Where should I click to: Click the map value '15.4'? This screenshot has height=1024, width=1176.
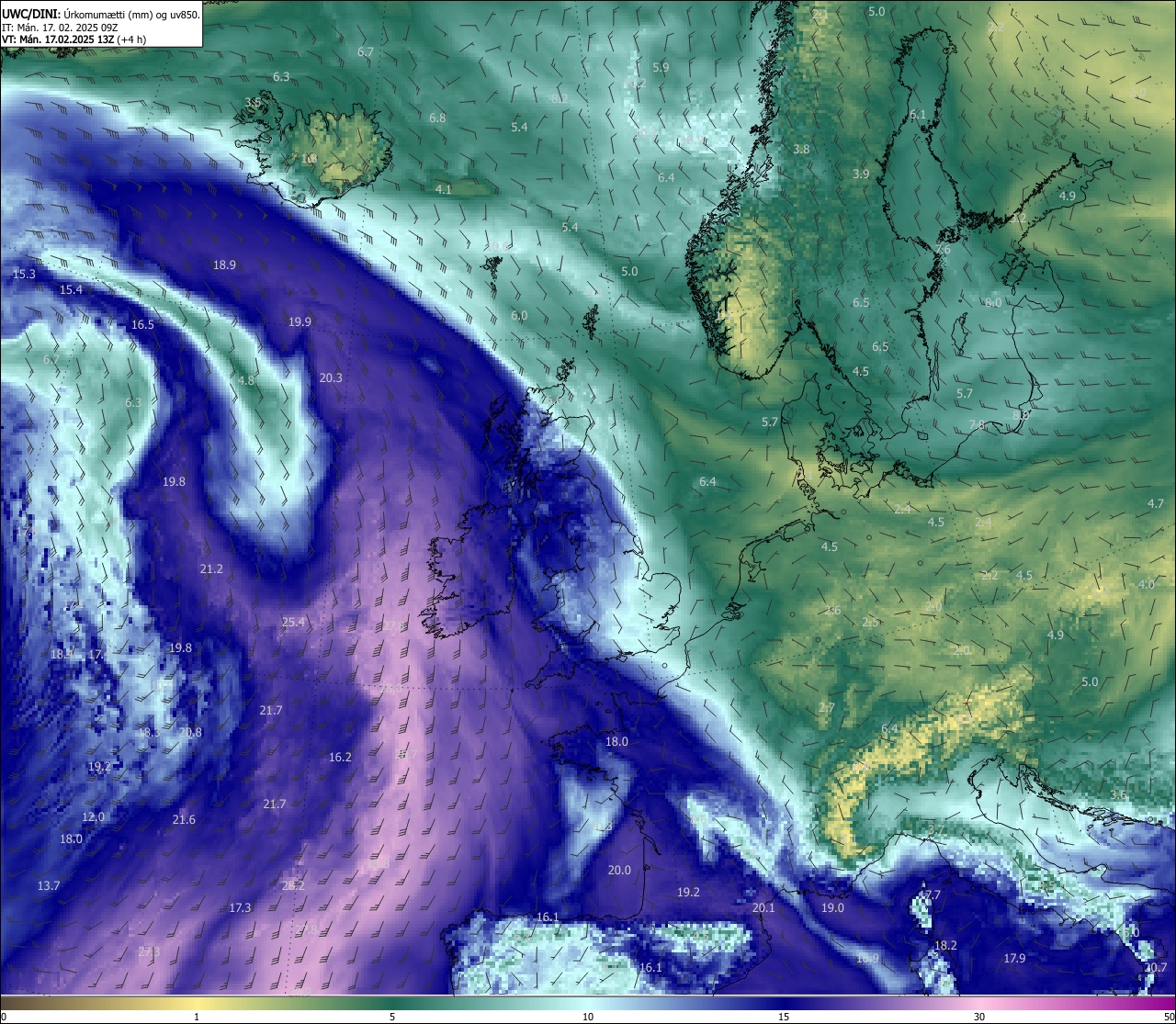pos(71,289)
